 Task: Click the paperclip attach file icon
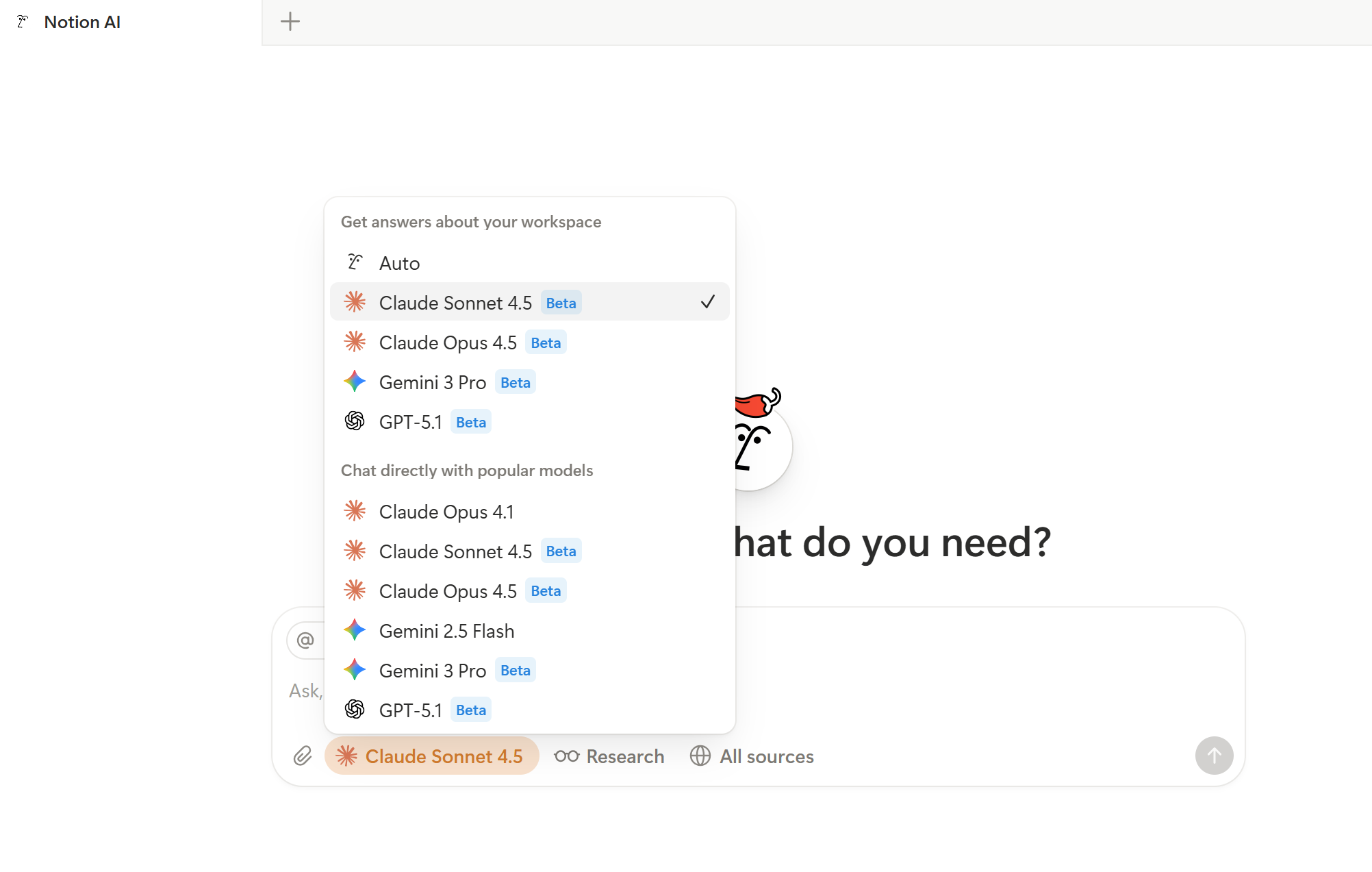(x=303, y=756)
